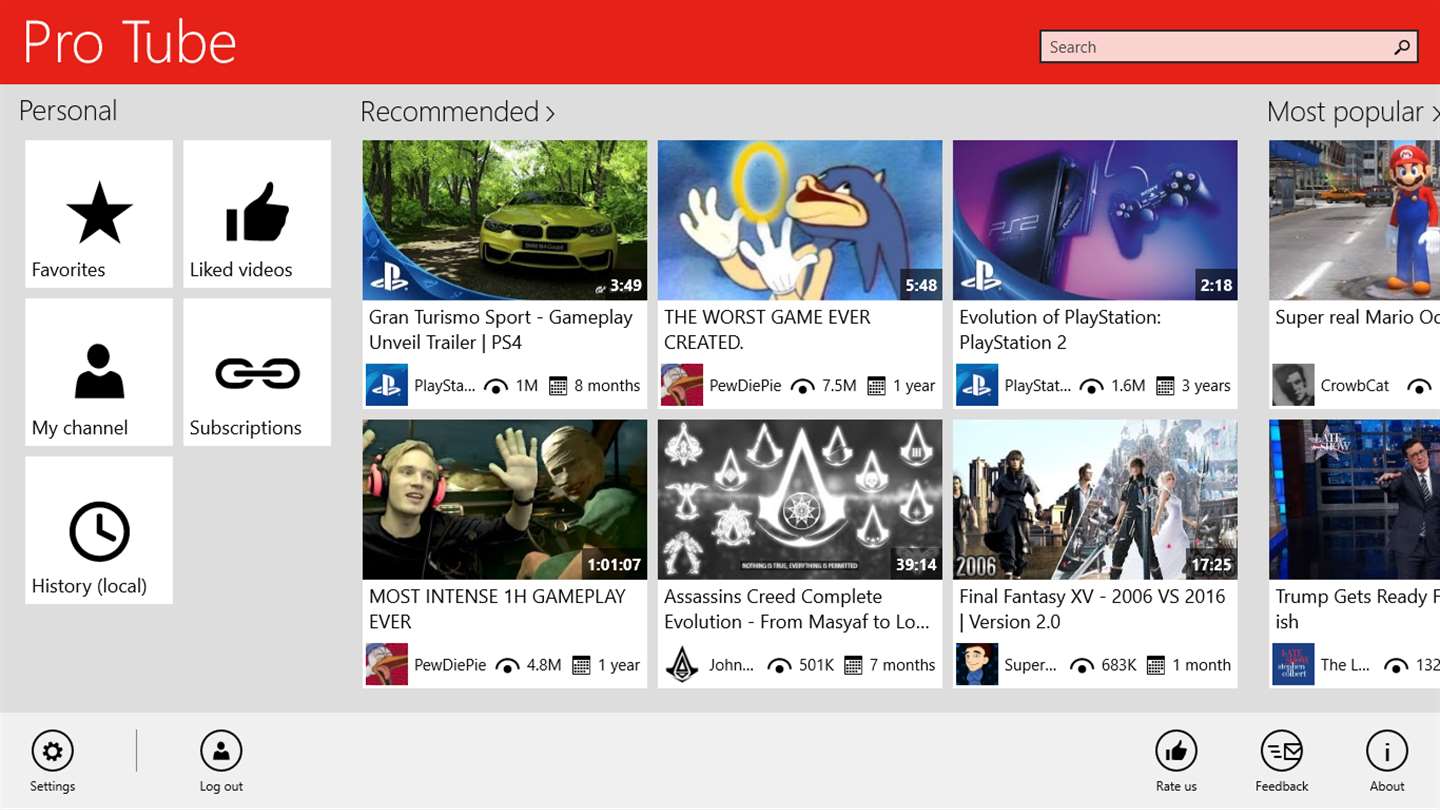Click calendar icon beside 3 years
The width and height of the screenshot is (1440, 810).
point(1165,386)
